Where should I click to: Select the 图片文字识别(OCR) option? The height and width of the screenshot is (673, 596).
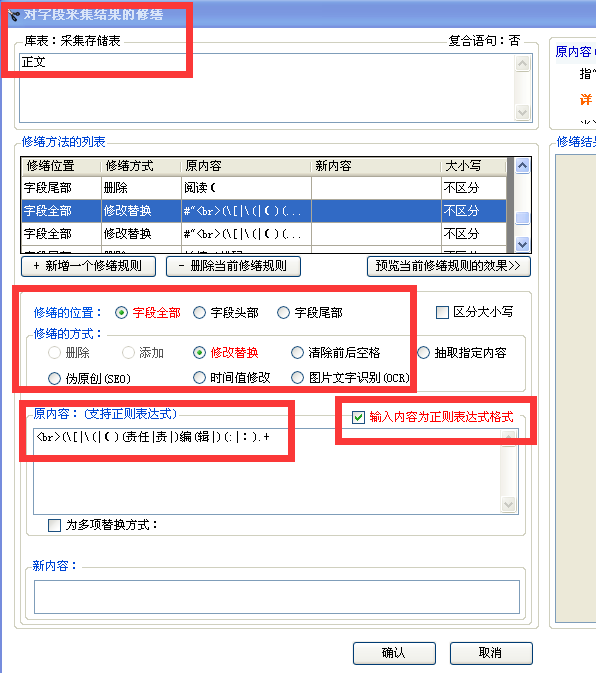(x=297, y=378)
